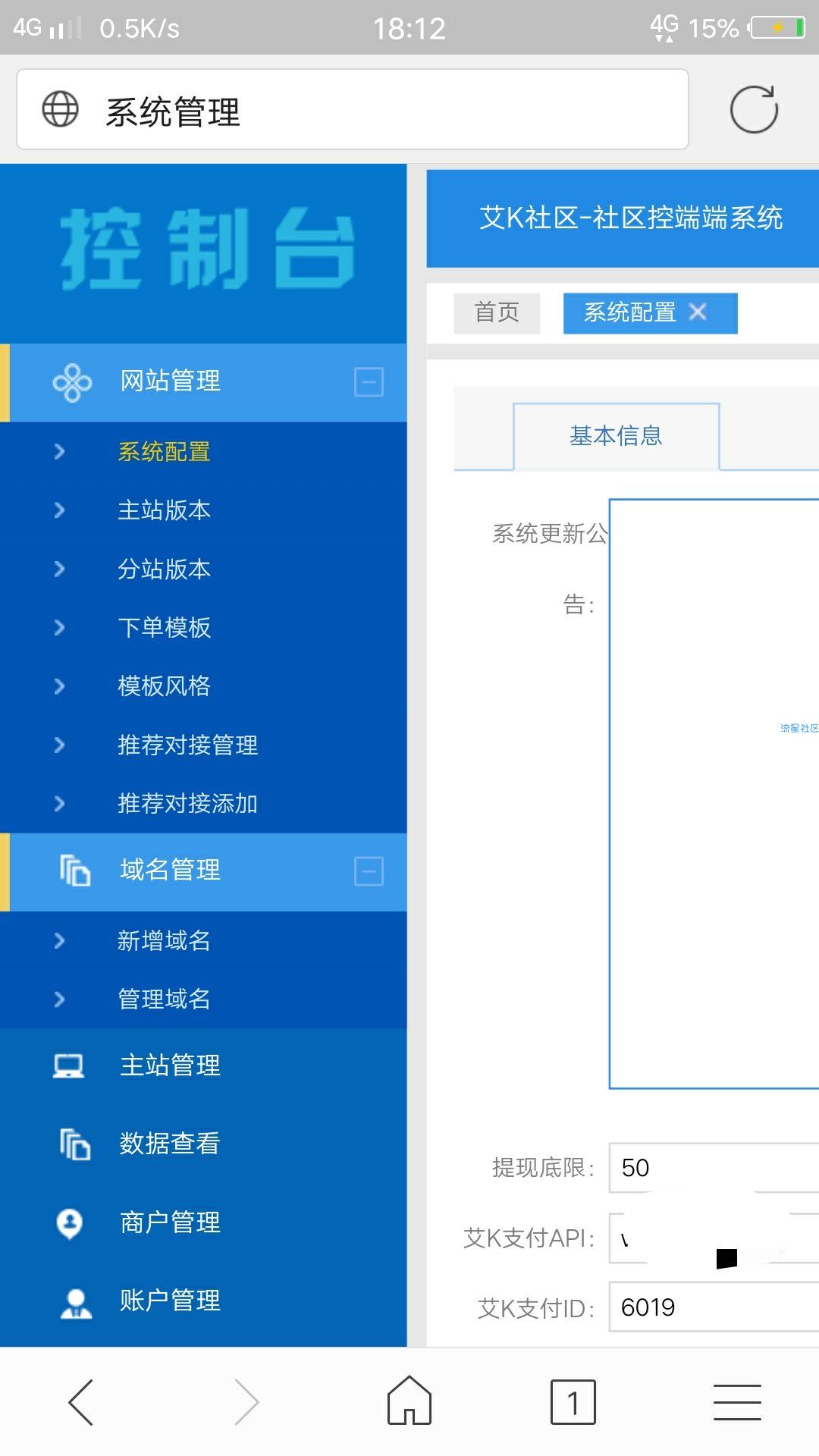Click the 账户管理 user icon
This screenshot has height=1456, width=819.
click(x=76, y=1303)
